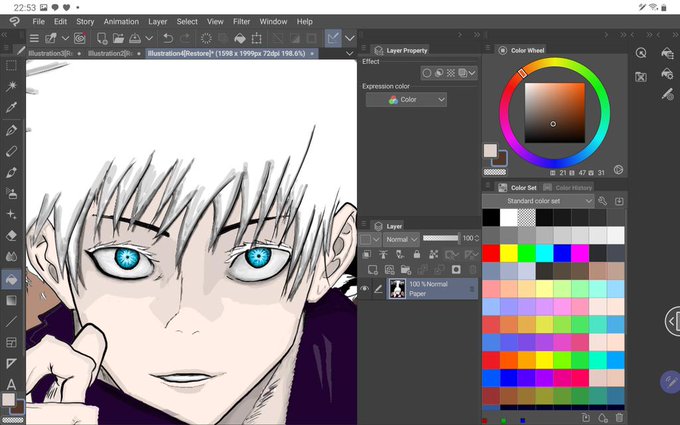Open the Filter menu
The height and width of the screenshot is (425, 680).
[241, 21]
